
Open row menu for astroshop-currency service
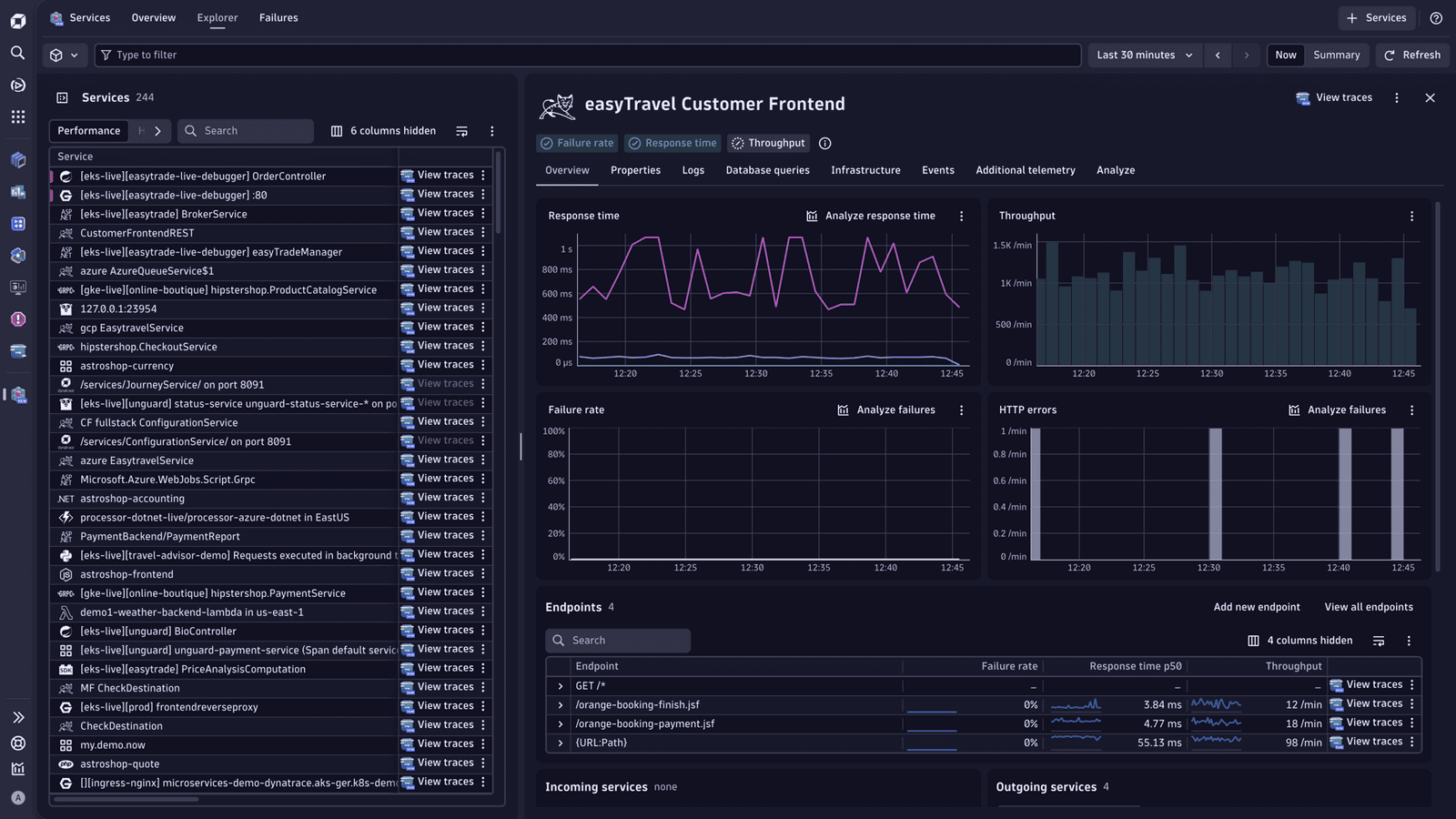(483, 365)
